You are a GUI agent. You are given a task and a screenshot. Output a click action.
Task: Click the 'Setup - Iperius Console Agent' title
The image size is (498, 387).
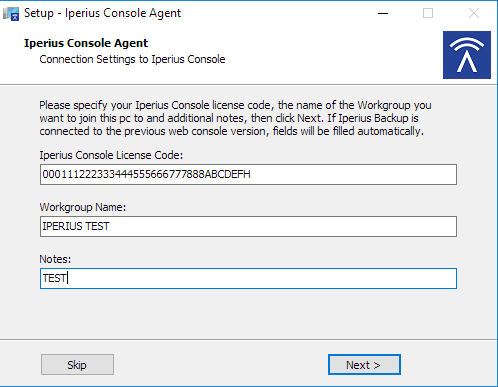click(102, 13)
